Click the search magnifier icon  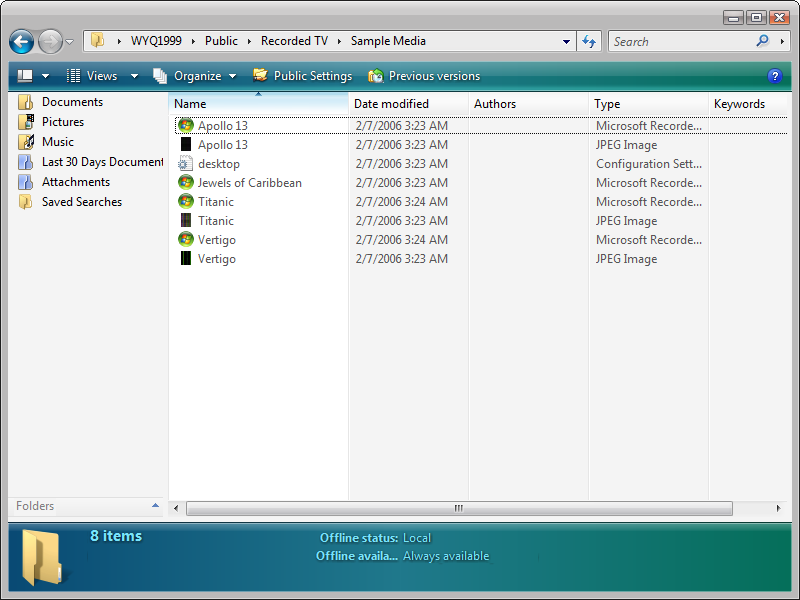(x=762, y=41)
